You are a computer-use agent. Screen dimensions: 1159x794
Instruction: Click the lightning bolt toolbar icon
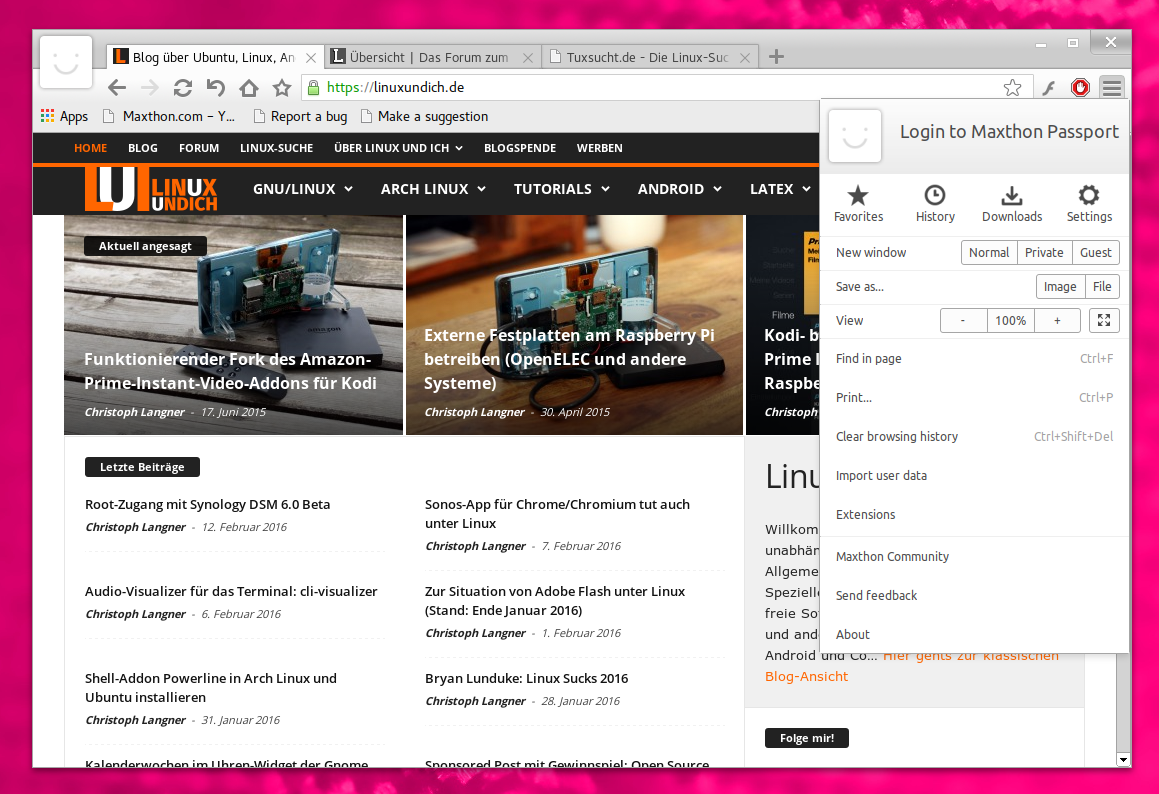pyautogui.click(x=1048, y=88)
